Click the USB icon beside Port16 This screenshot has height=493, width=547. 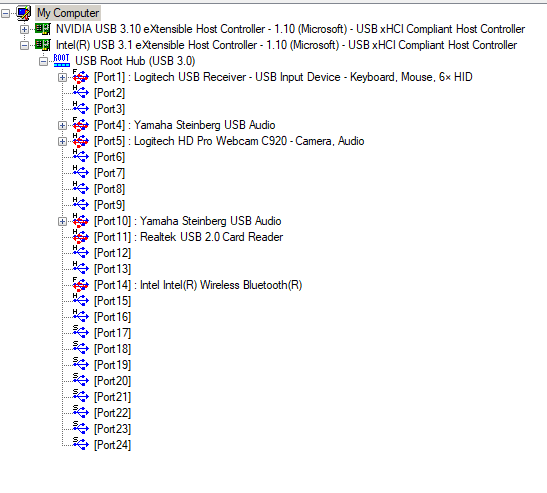[81, 316]
